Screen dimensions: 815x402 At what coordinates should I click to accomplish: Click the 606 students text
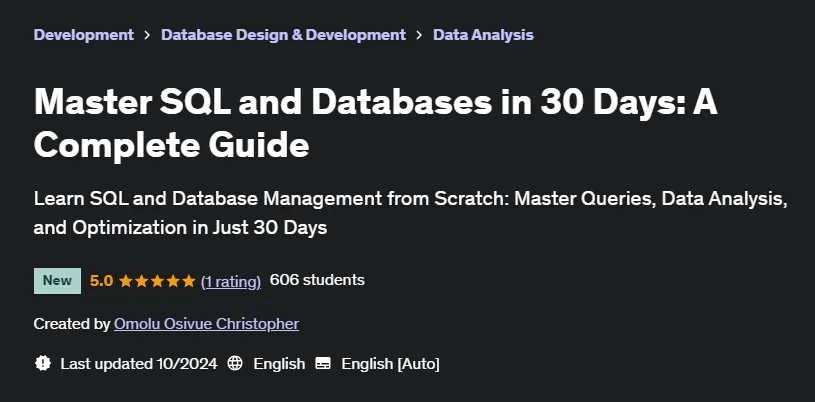click(317, 280)
